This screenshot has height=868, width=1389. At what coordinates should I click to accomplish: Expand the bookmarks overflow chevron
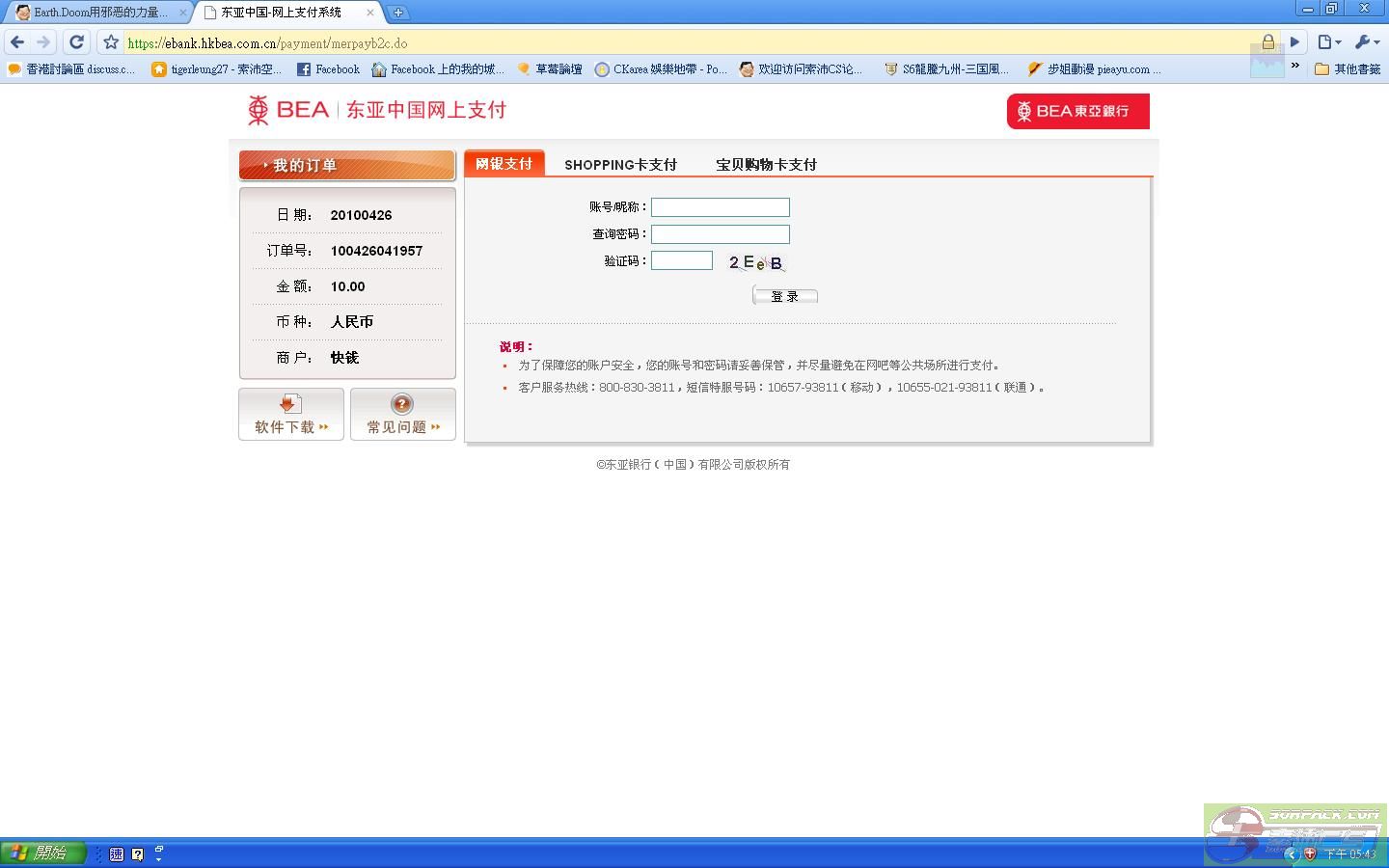1294,68
